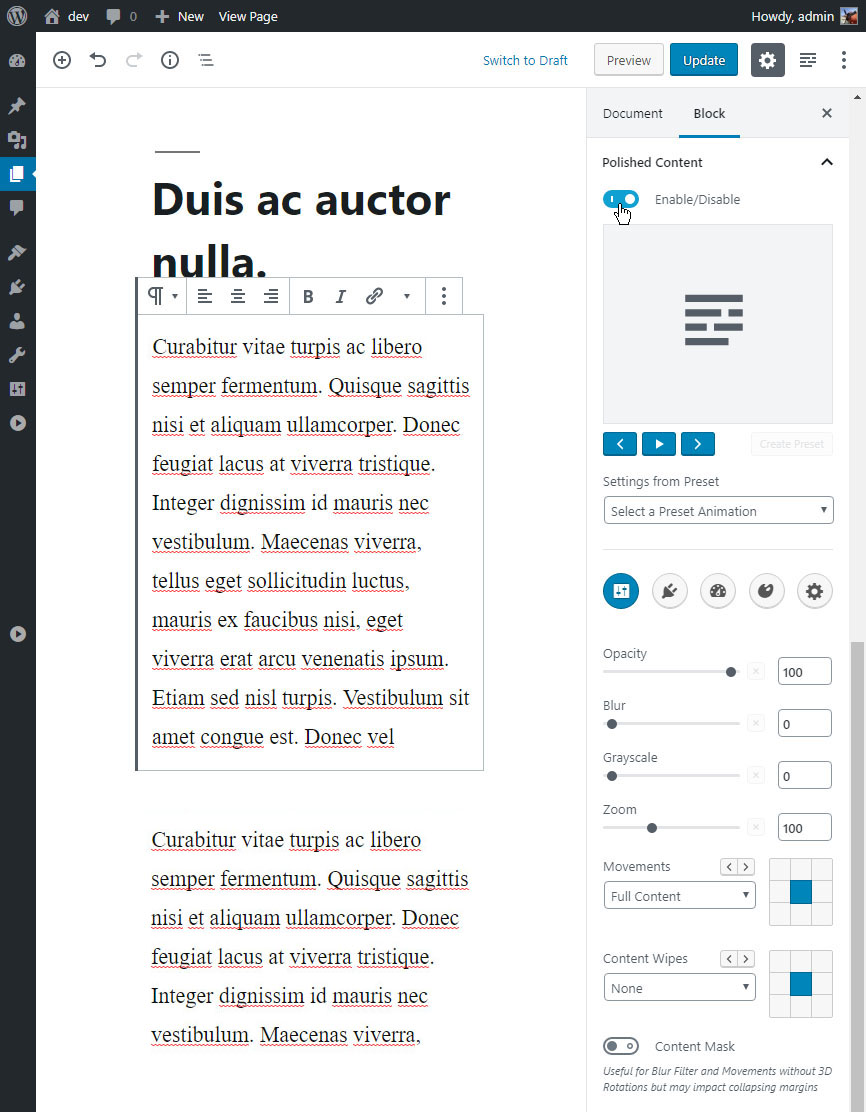Play the animation preview
The width and height of the screenshot is (866, 1112).
click(659, 444)
